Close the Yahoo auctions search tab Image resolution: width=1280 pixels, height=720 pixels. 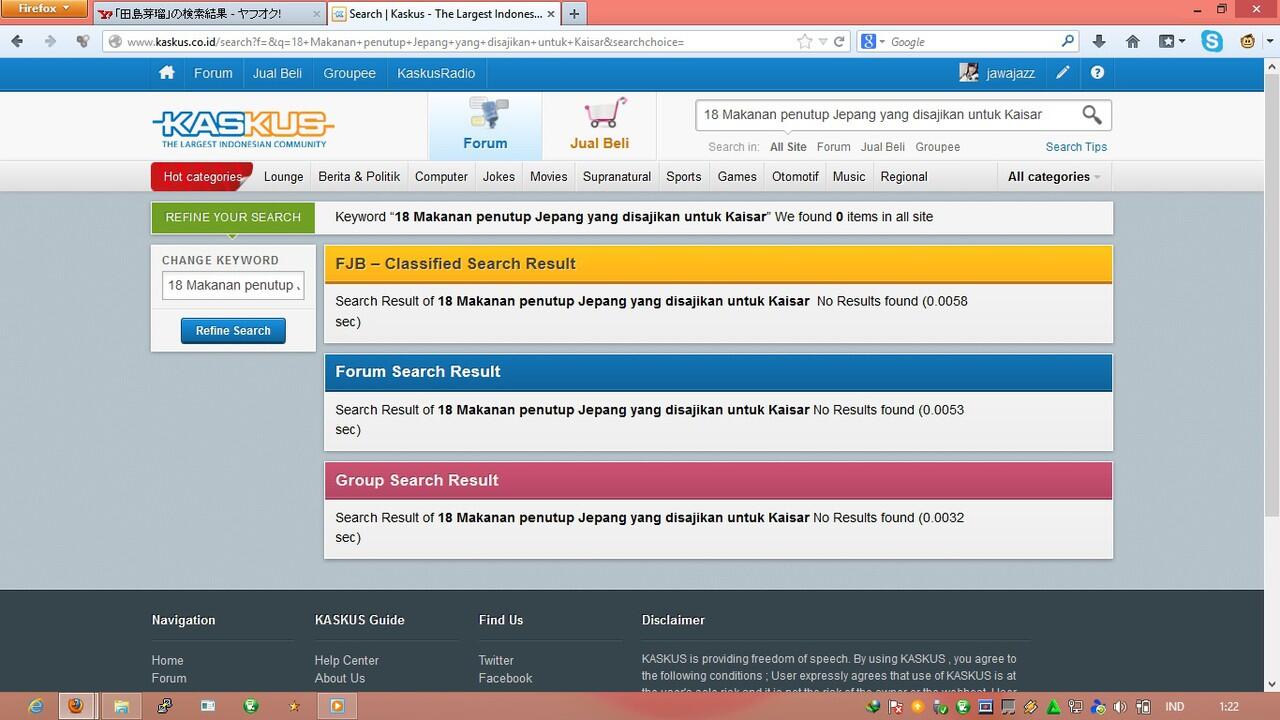click(317, 14)
